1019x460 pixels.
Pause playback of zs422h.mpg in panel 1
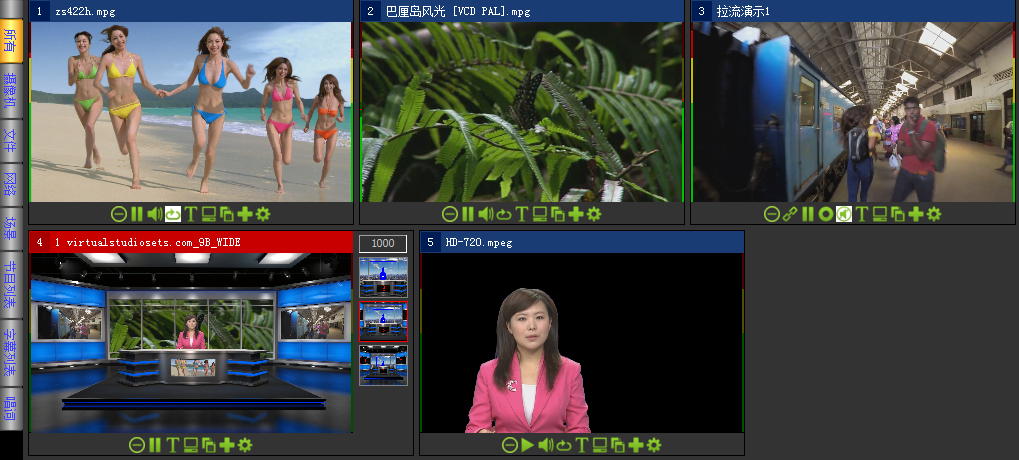click(137, 214)
